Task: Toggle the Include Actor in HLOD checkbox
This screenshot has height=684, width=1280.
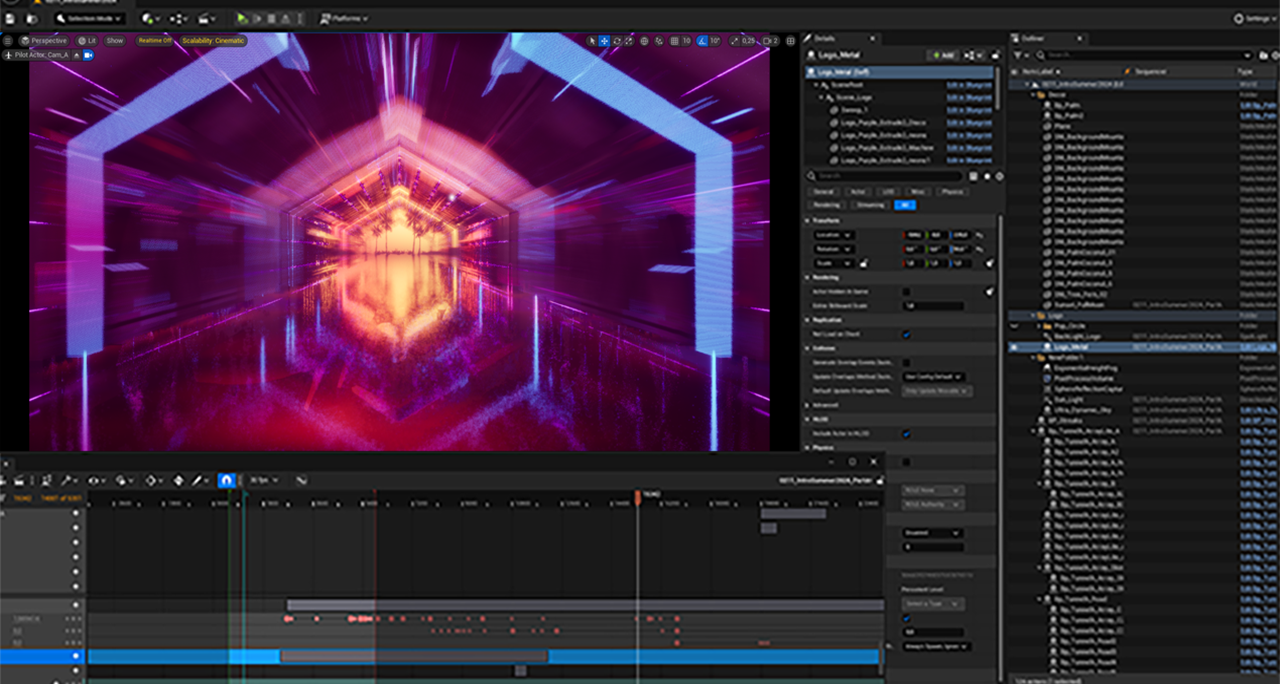Action: point(906,434)
